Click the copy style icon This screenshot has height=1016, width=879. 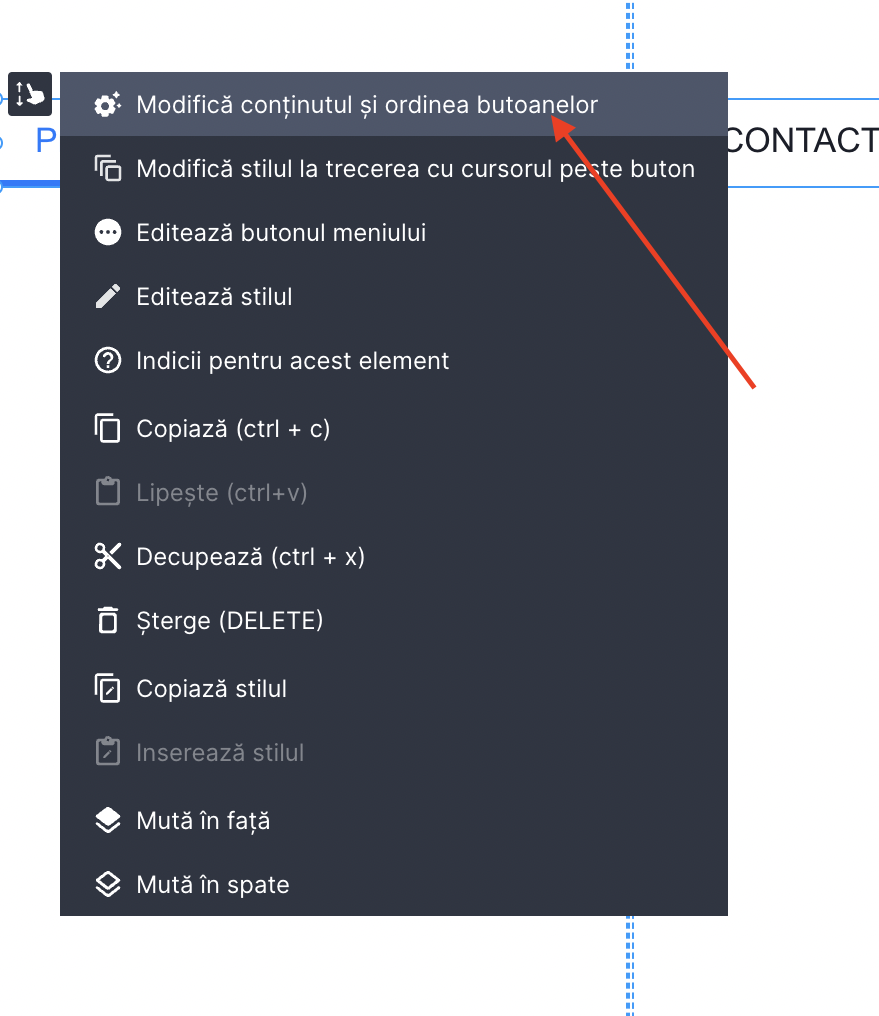coord(107,689)
